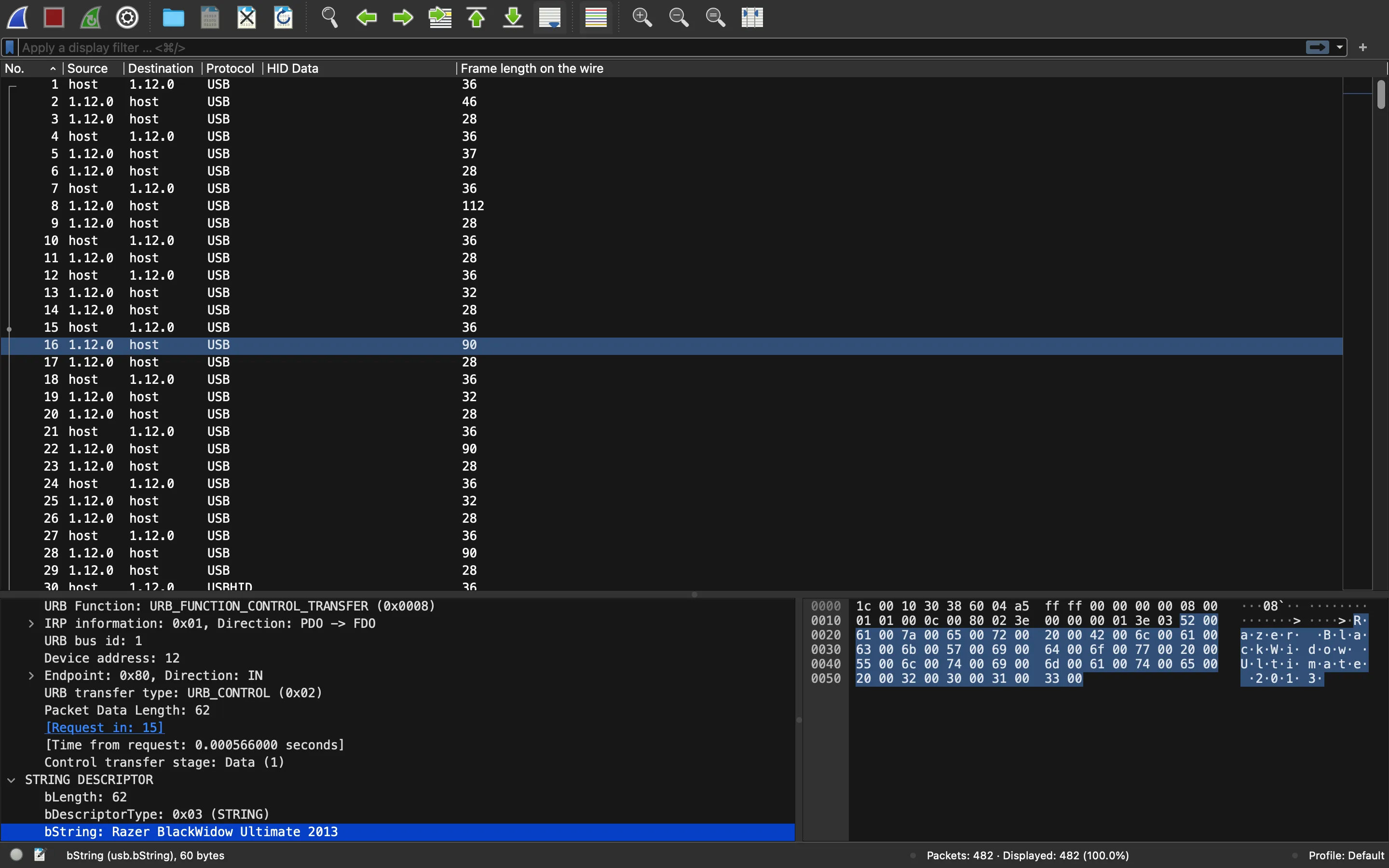Zoom in on the main window text

pos(642,17)
